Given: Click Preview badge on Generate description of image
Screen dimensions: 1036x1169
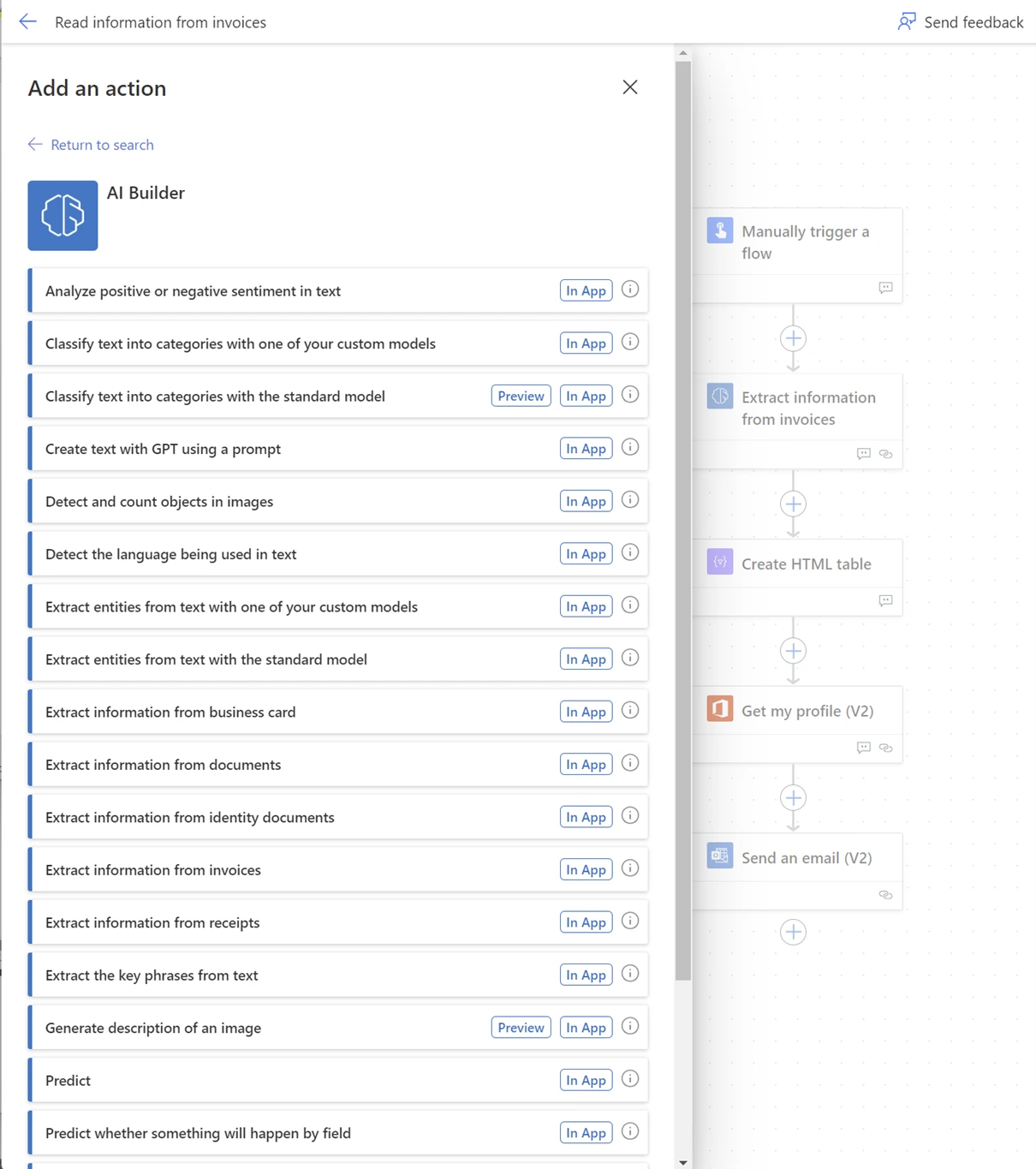Looking at the screenshot, I should point(521,1028).
